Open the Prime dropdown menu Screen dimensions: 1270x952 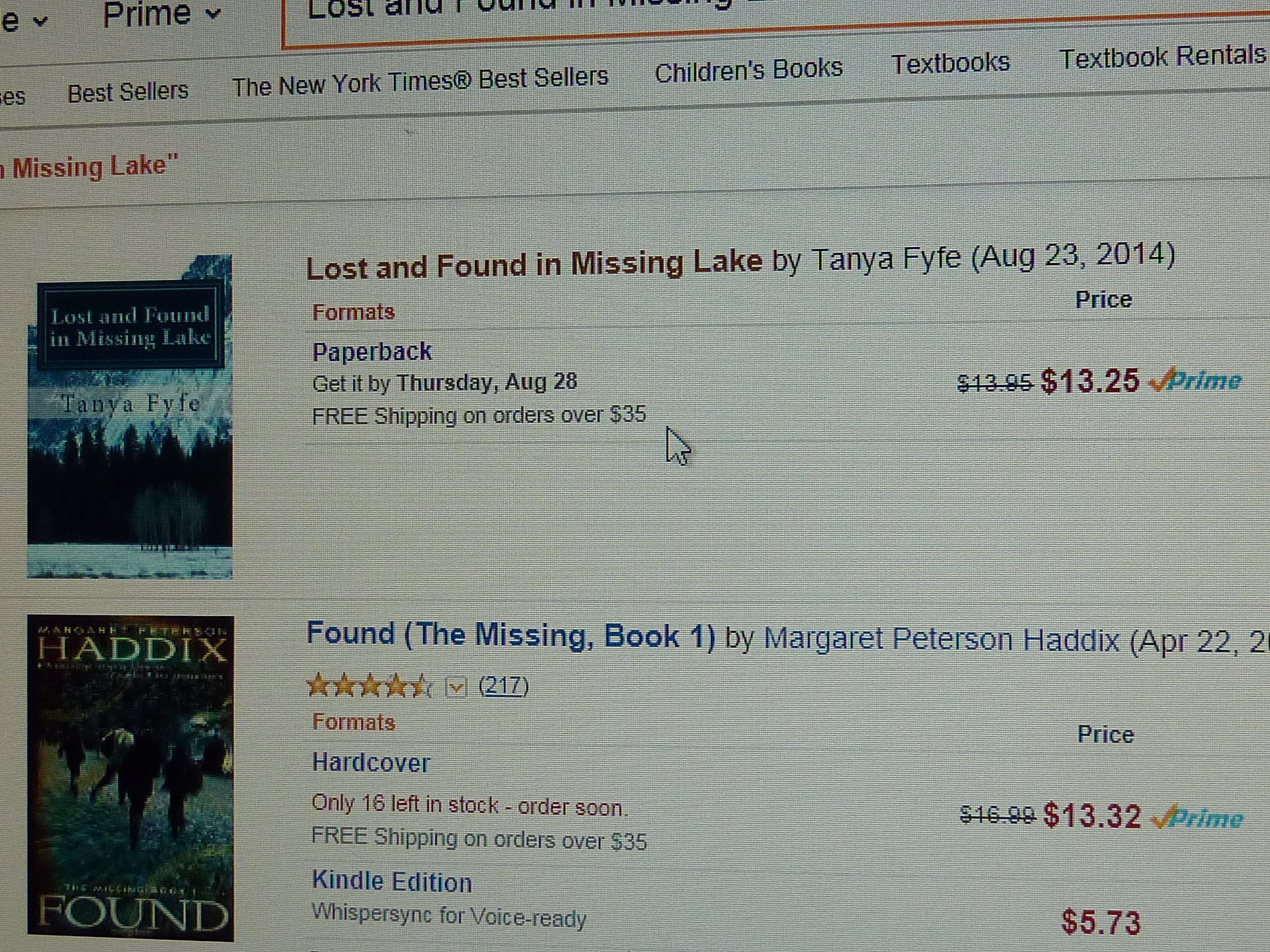pos(161,14)
